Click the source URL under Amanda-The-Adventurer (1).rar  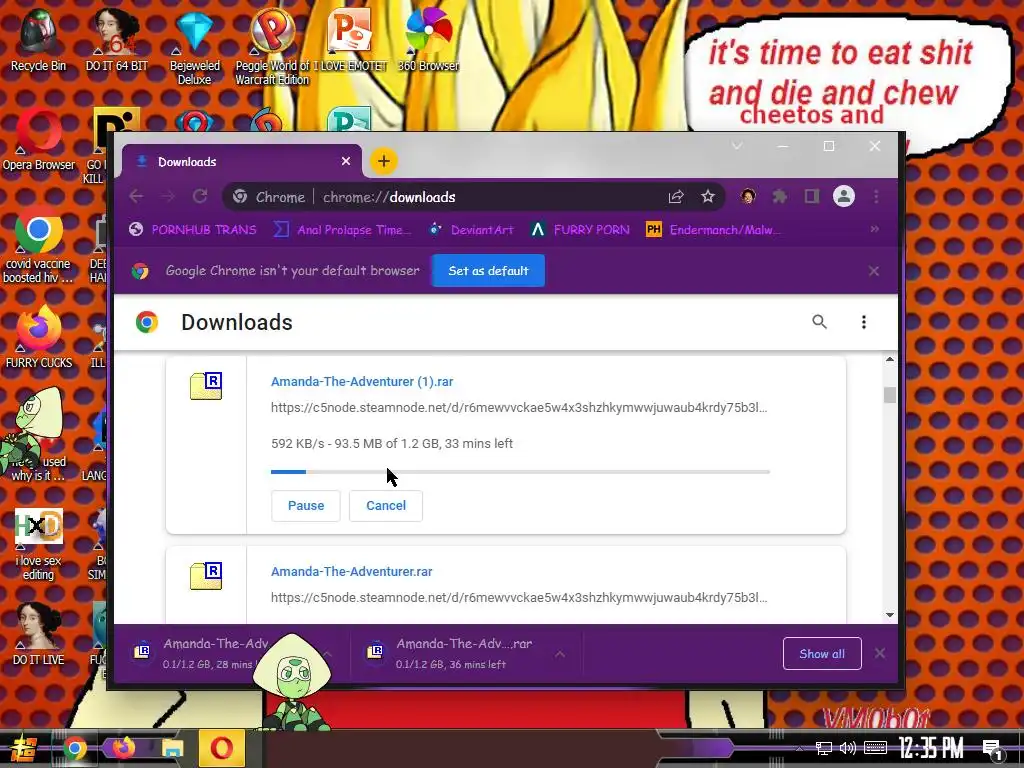pyautogui.click(x=519, y=408)
